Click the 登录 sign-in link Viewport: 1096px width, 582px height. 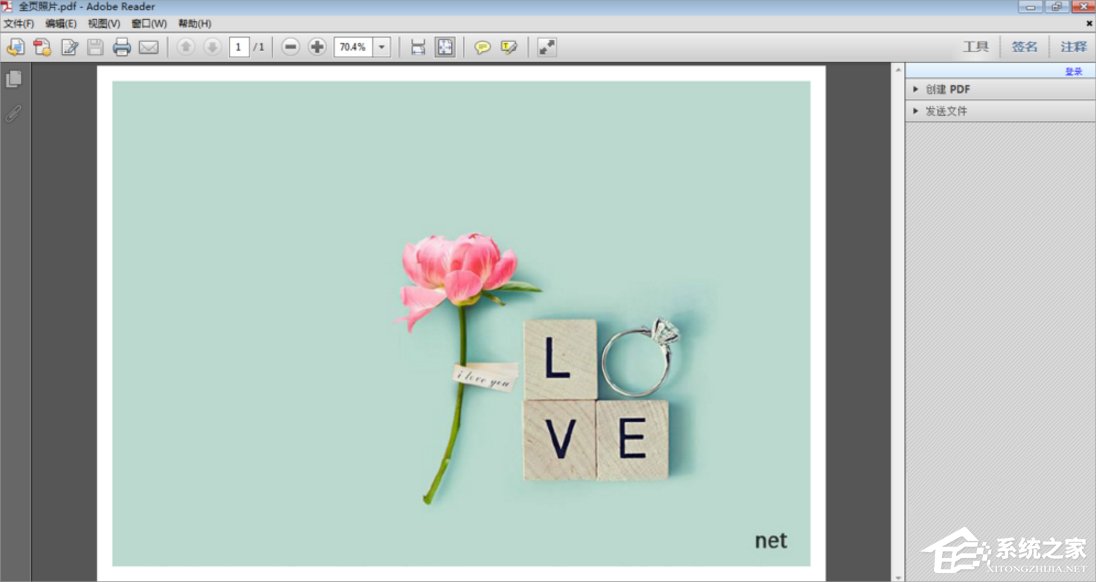(1073, 71)
